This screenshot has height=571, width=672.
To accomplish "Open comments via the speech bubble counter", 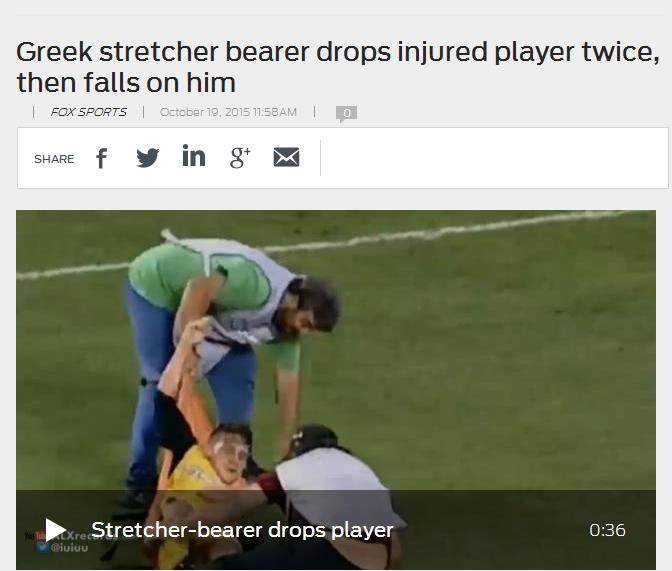I will tap(346, 114).
